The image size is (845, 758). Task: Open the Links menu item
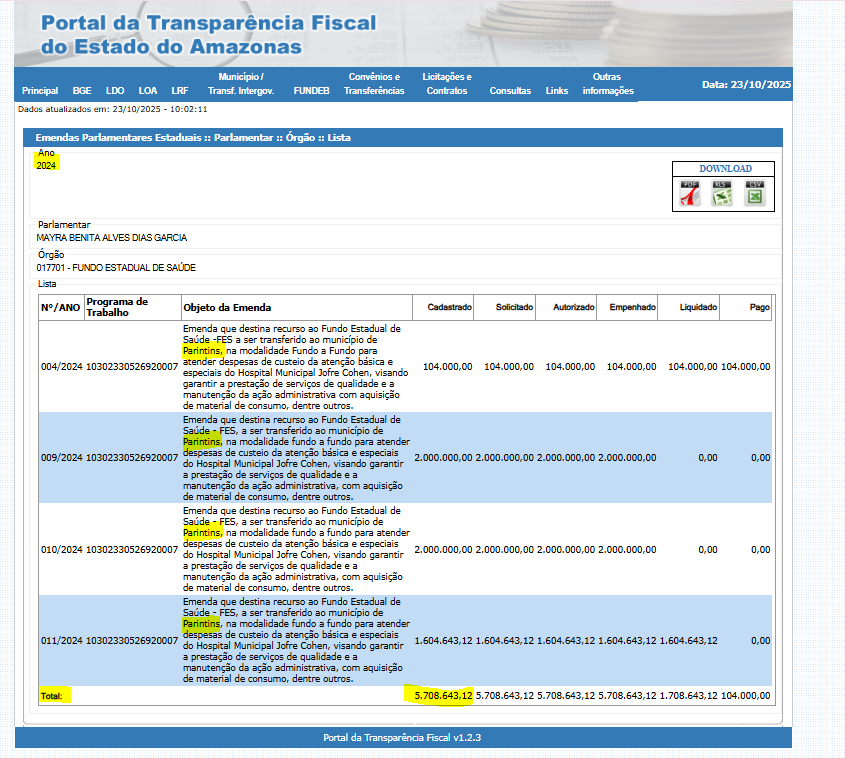[x=557, y=90]
